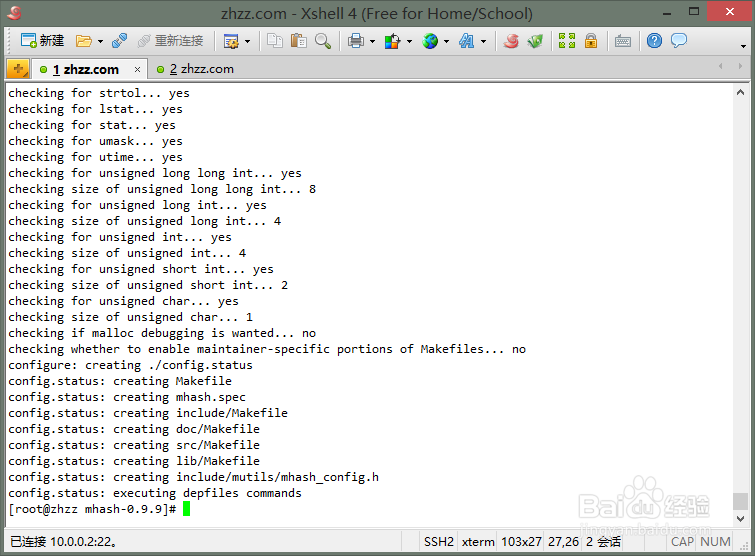Expand the color scheme dropdown arrow
Image resolution: width=755 pixels, height=556 pixels.
[x=409, y=42]
